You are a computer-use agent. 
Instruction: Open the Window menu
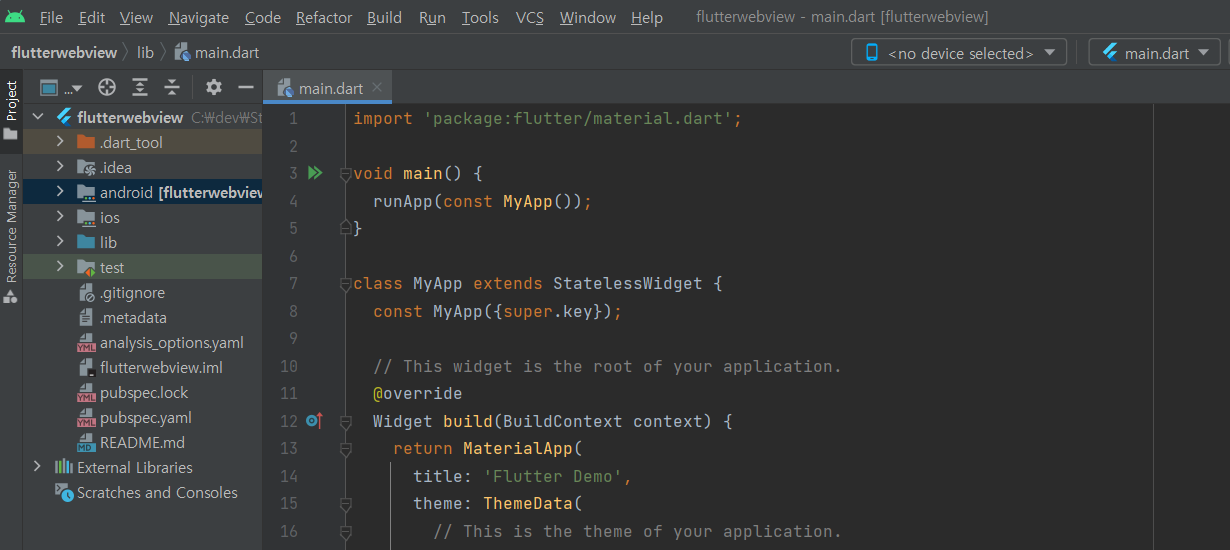coord(588,18)
